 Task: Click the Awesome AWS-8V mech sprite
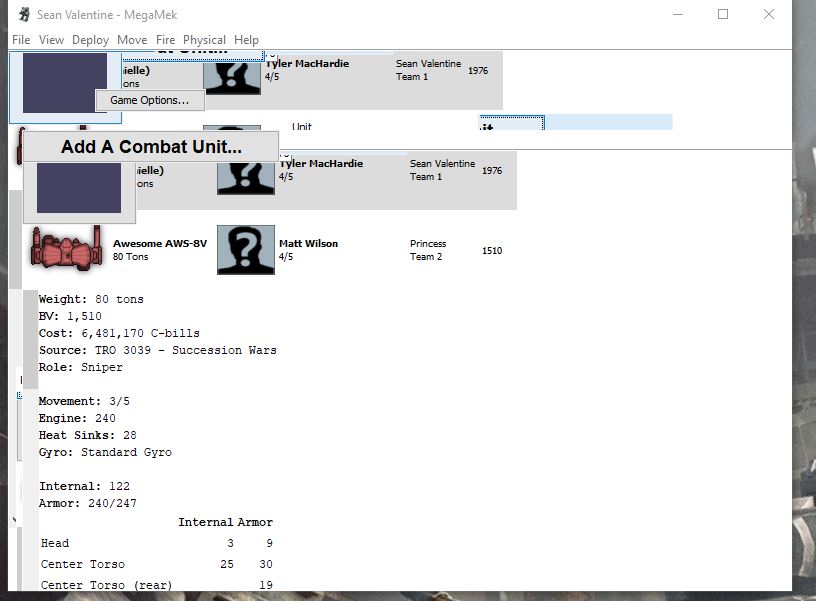click(x=67, y=247)
